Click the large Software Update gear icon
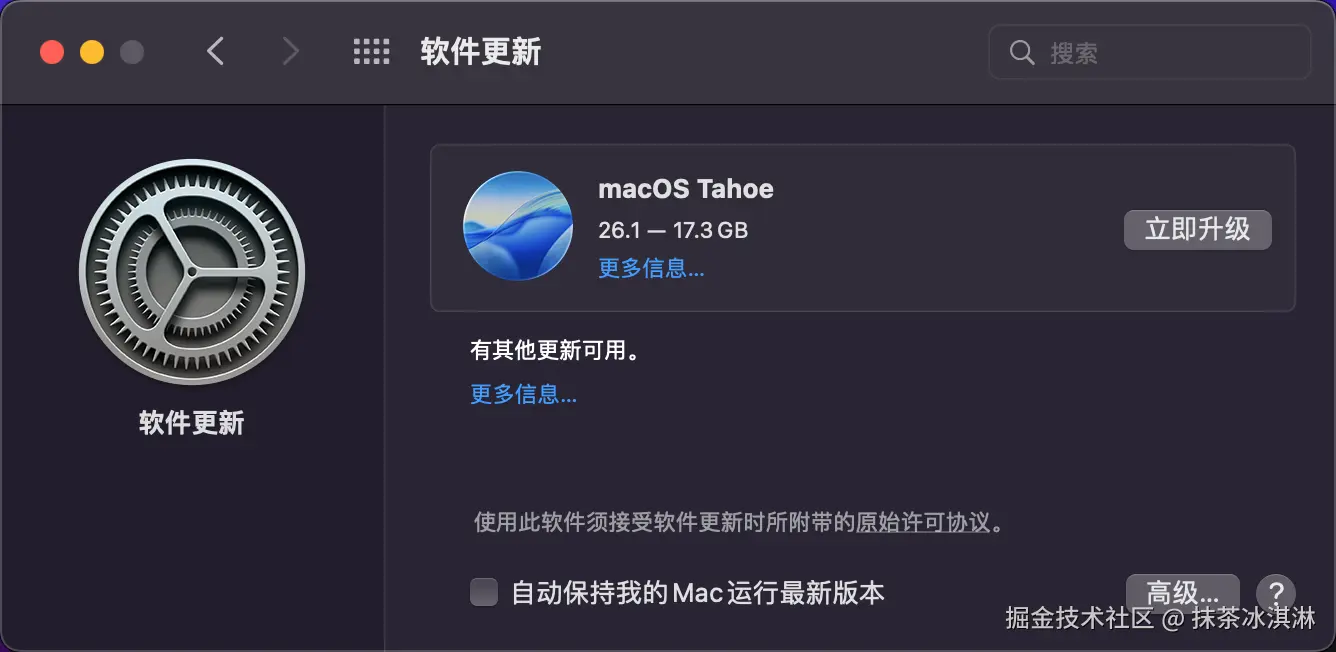Image resolution: width=1336 pixels, height=652 pixels. pyautogui.click(x=192, y=272)
